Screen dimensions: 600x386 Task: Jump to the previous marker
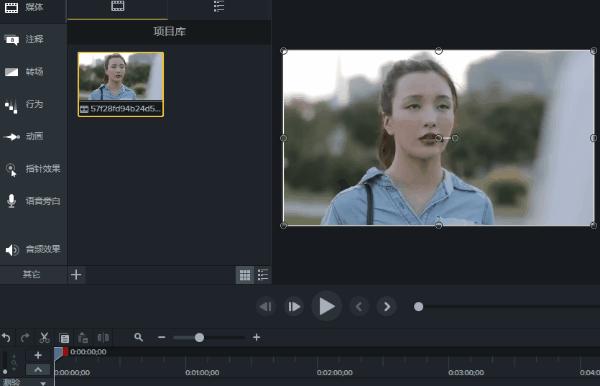(x=359, y=306)
